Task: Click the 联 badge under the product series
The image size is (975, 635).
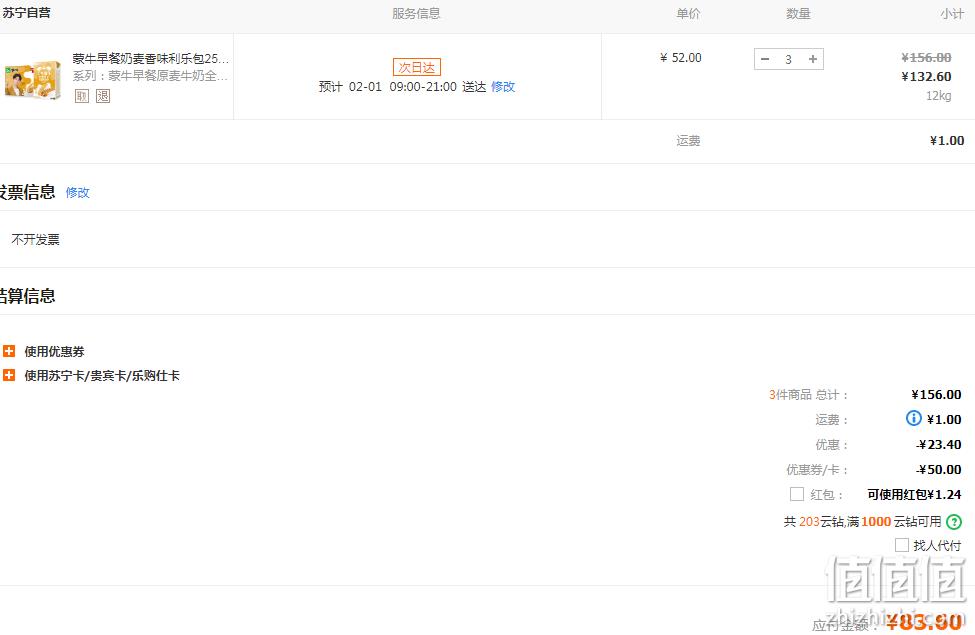Action: point(82,96)
